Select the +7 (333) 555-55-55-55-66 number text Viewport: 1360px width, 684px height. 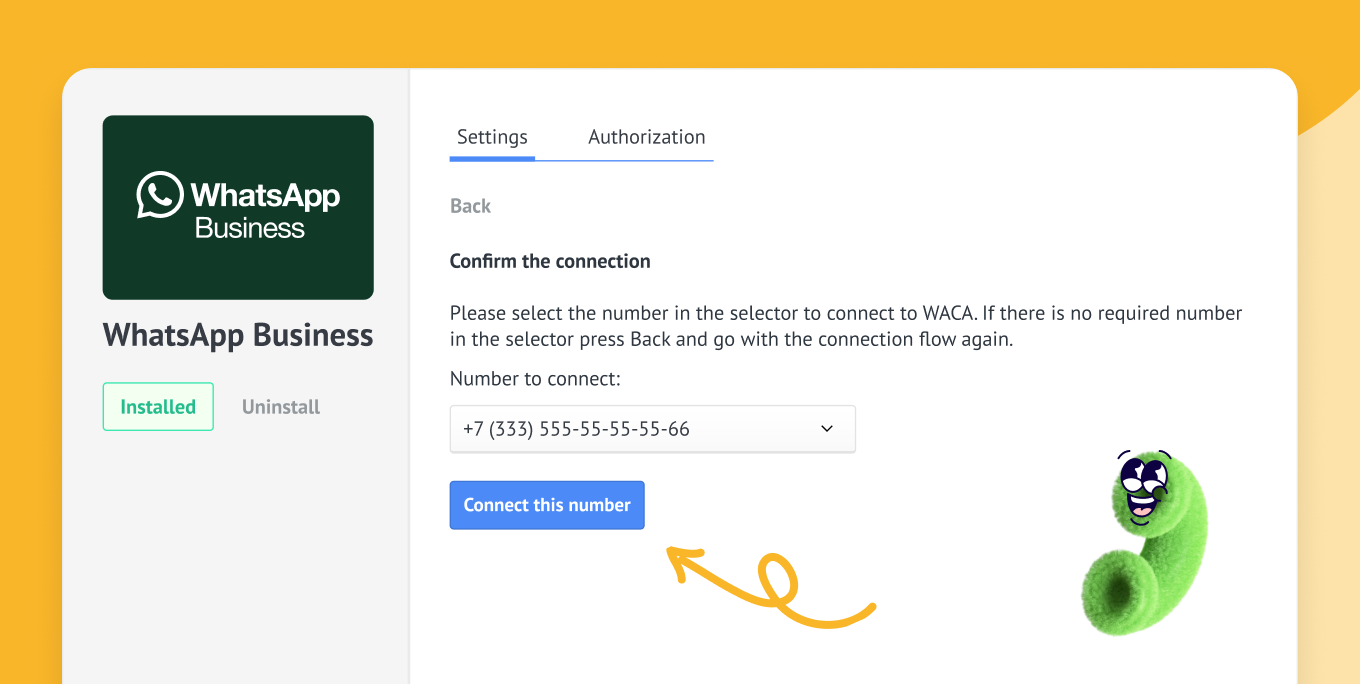pos(576,429)
